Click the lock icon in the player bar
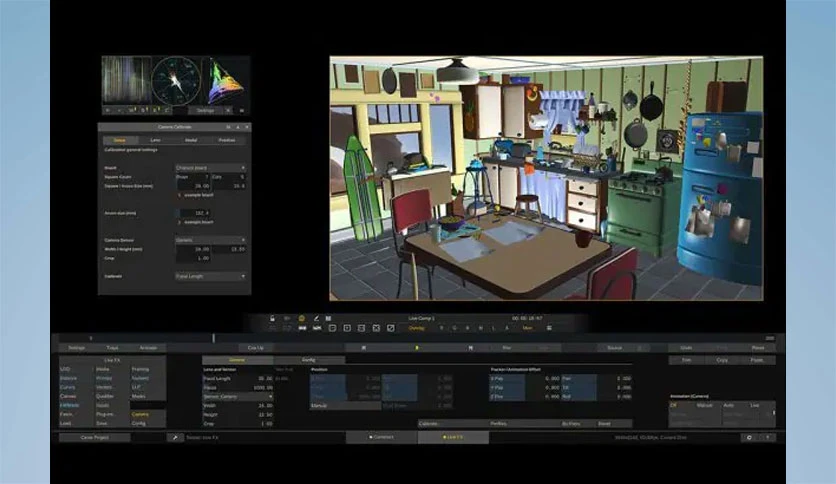 272,318
